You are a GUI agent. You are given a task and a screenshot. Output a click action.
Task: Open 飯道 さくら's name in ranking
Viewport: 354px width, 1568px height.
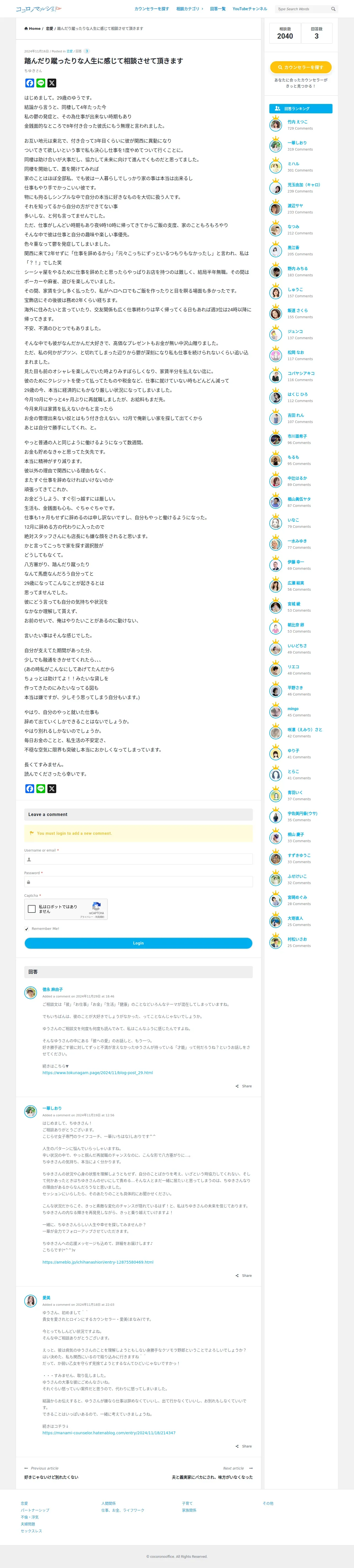click(x=297, y=310)
